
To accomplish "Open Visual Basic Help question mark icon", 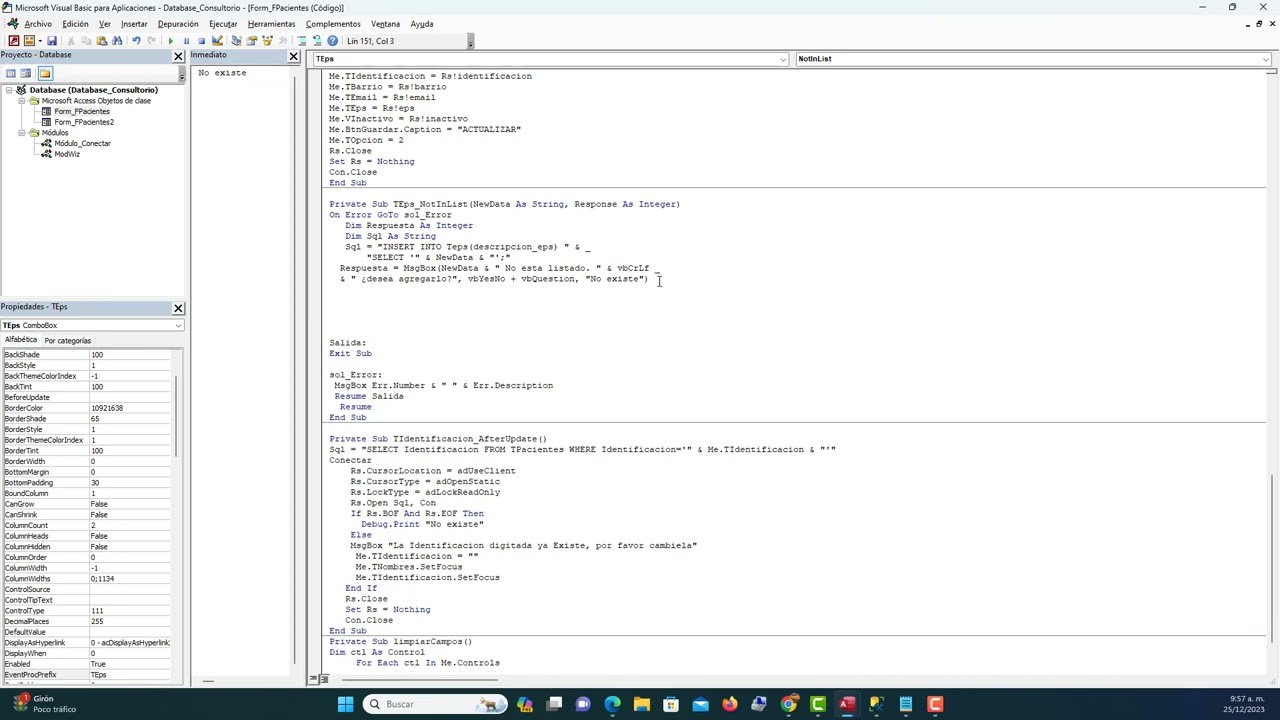I will [332, 41].
